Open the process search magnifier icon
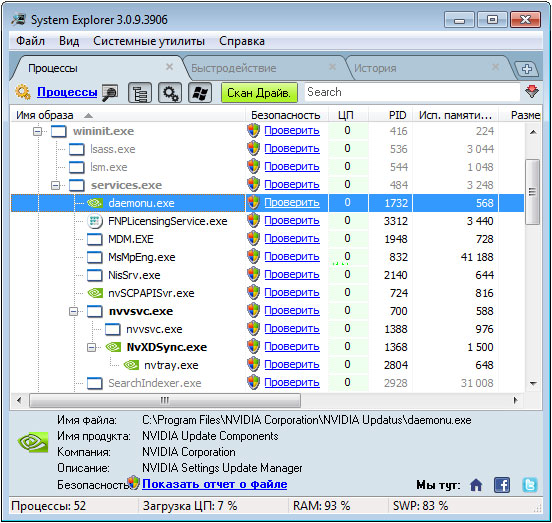This screenshot has height=523, width=552. coord(110,93)
